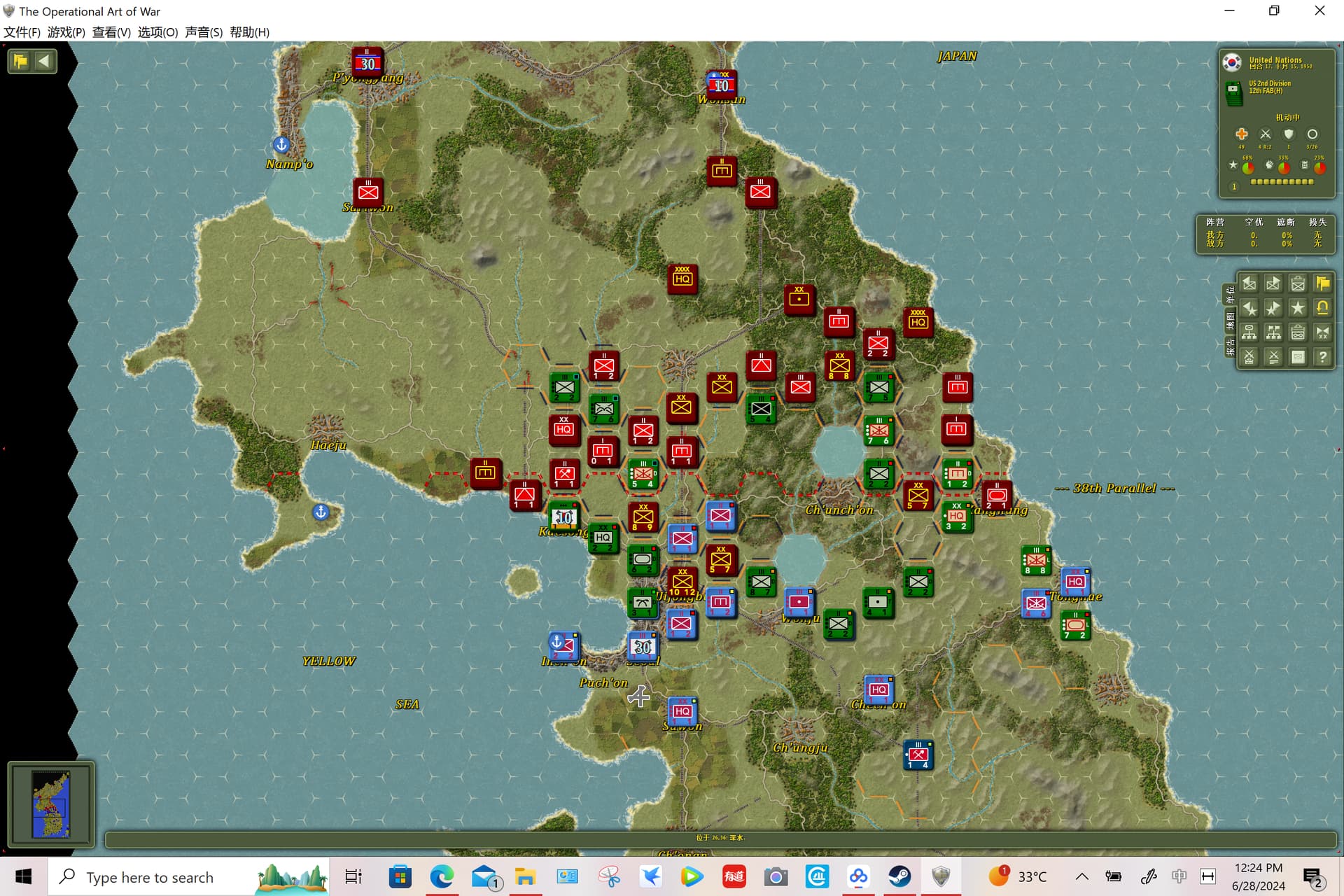This screenshot has width=1344, height=896.
Task: Click the formation flags hierarchy button
Action: (x=1273, y=332)
